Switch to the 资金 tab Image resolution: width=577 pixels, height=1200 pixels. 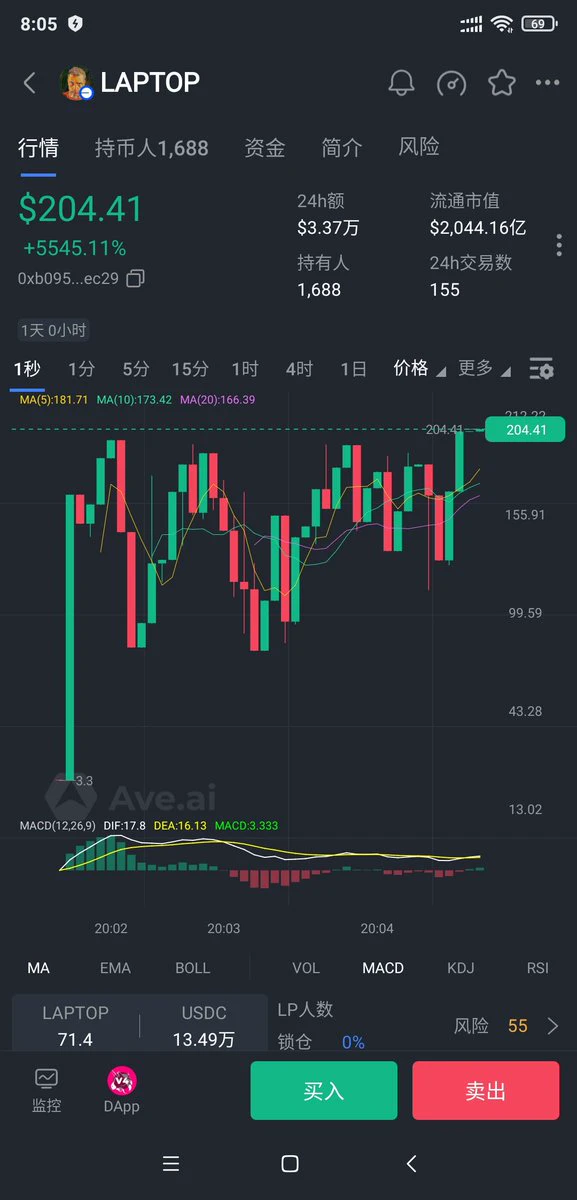tap(265, 148)
